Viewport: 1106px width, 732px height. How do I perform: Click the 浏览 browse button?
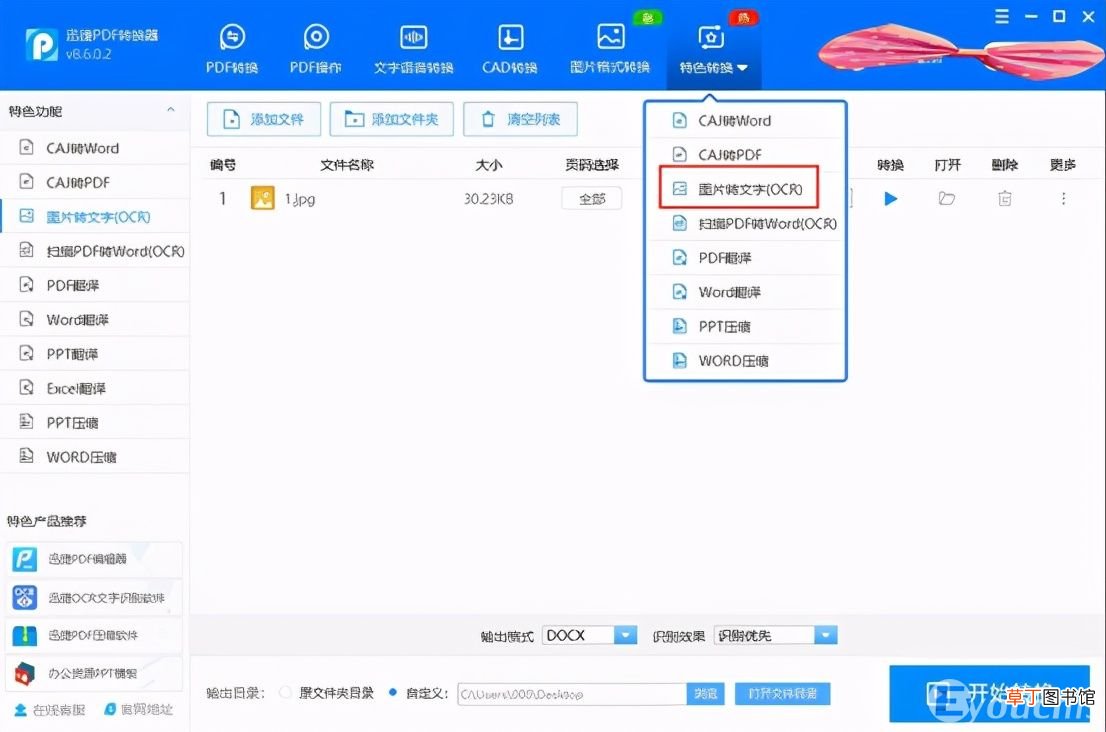[705, 694]
